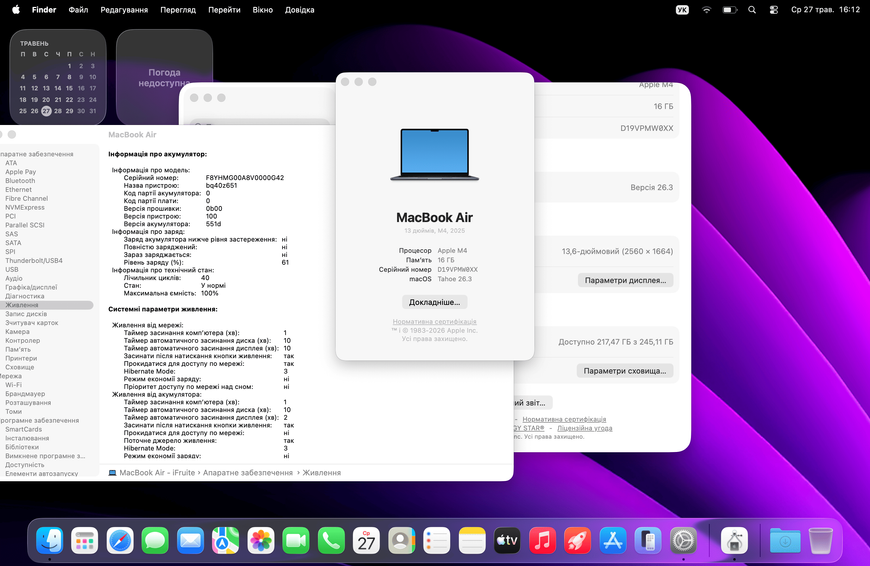The height and width of the screenshot is (566, 870).
Task: Open the Phone app in Dock
Action: [x=331, y=540]
